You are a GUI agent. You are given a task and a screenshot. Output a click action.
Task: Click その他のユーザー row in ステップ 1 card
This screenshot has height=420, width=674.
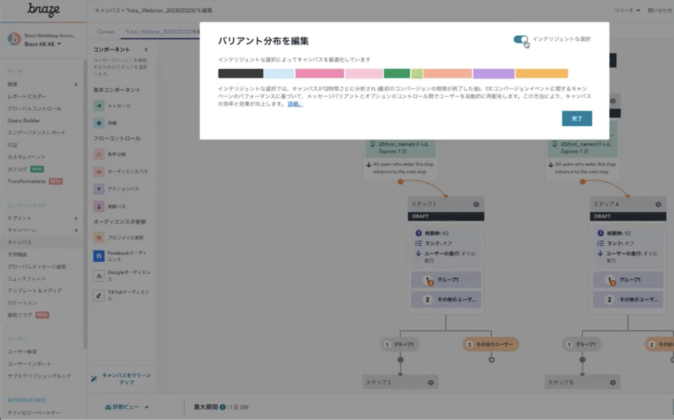446,300
